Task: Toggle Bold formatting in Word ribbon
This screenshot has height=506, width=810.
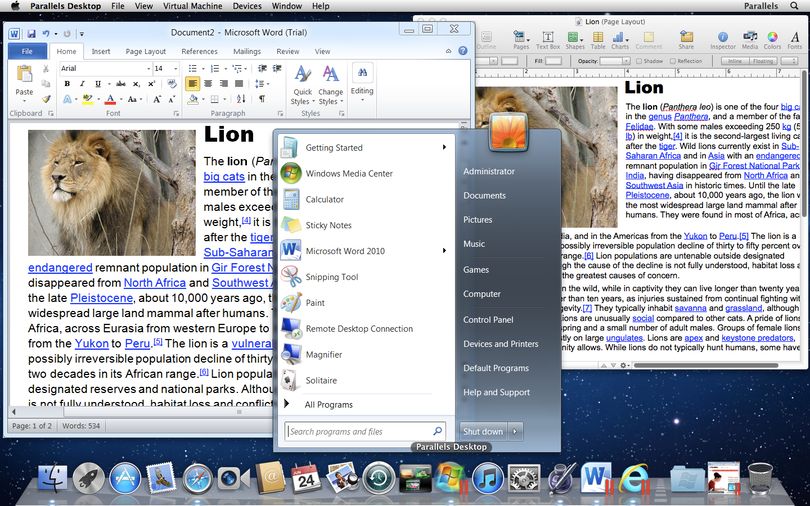Action: point(67,84)
